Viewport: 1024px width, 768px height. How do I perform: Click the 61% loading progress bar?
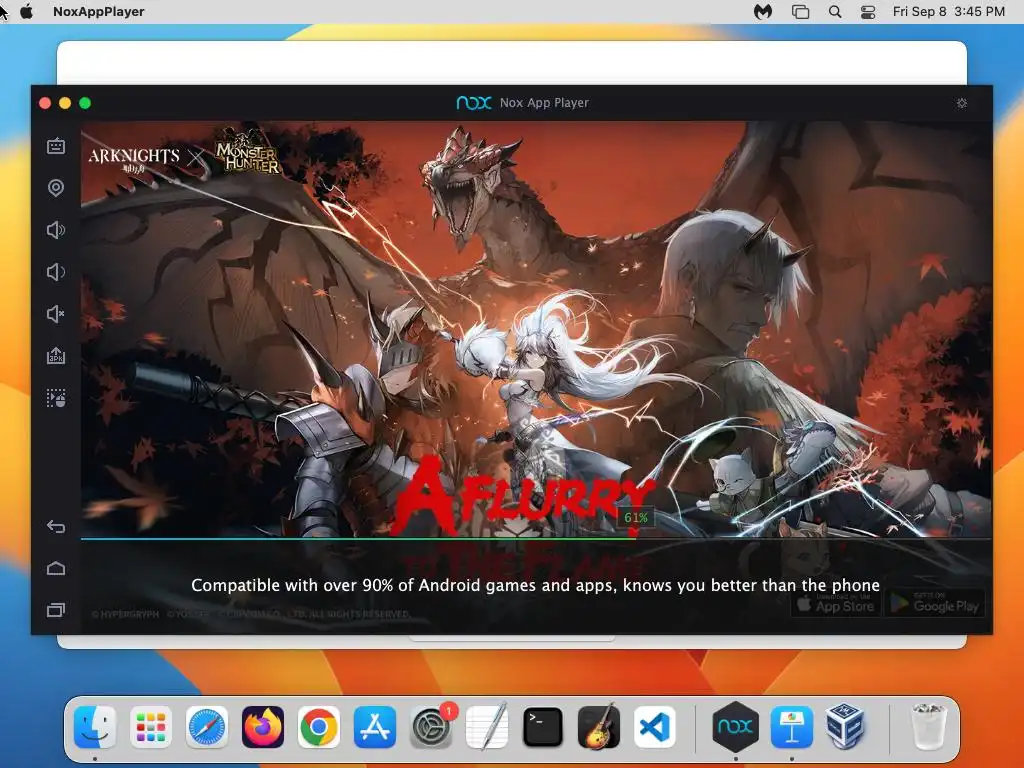[536, 539]
